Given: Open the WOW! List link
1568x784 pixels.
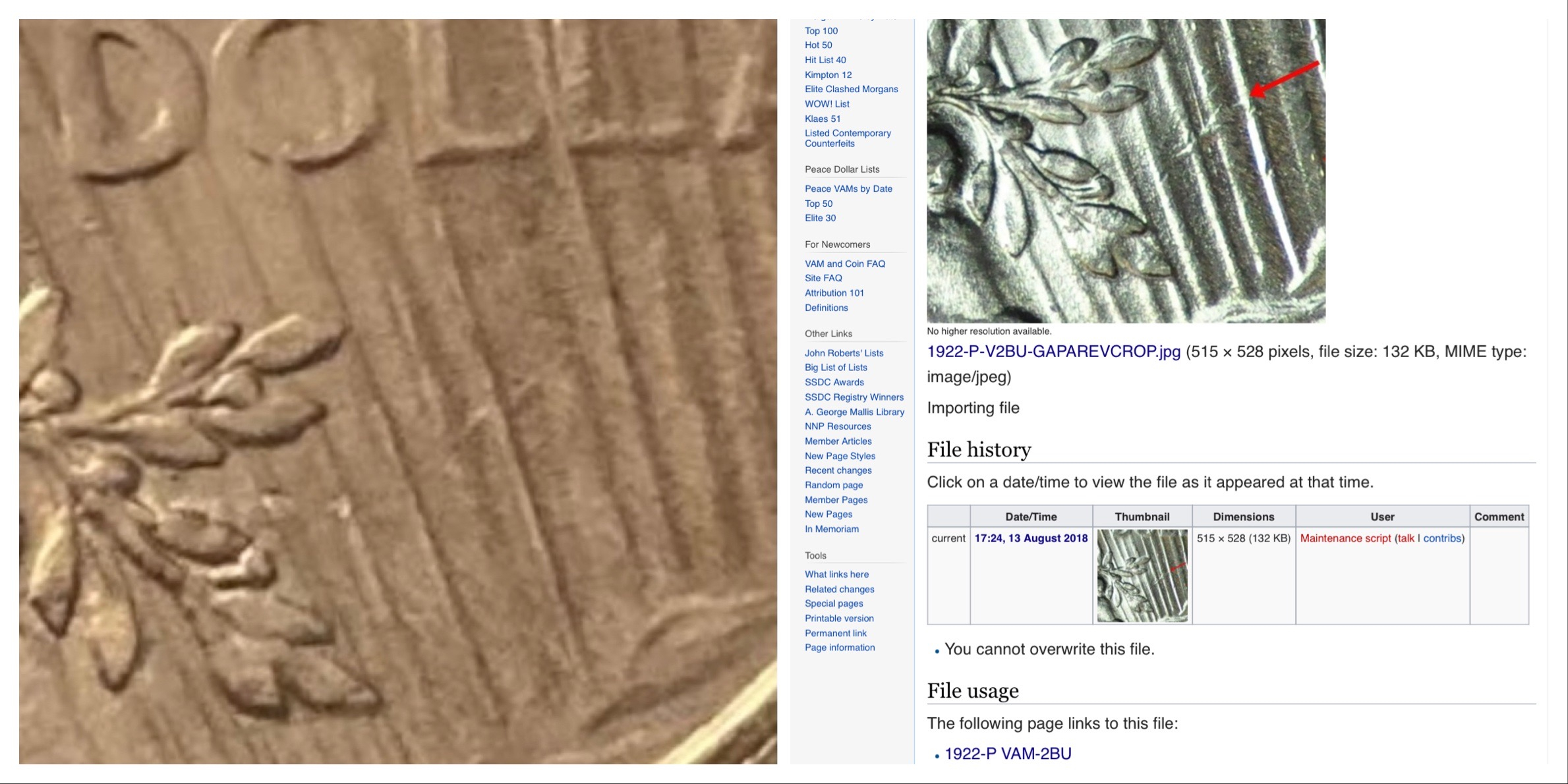Looking at the screenshot, I should [x=827, y=104].
